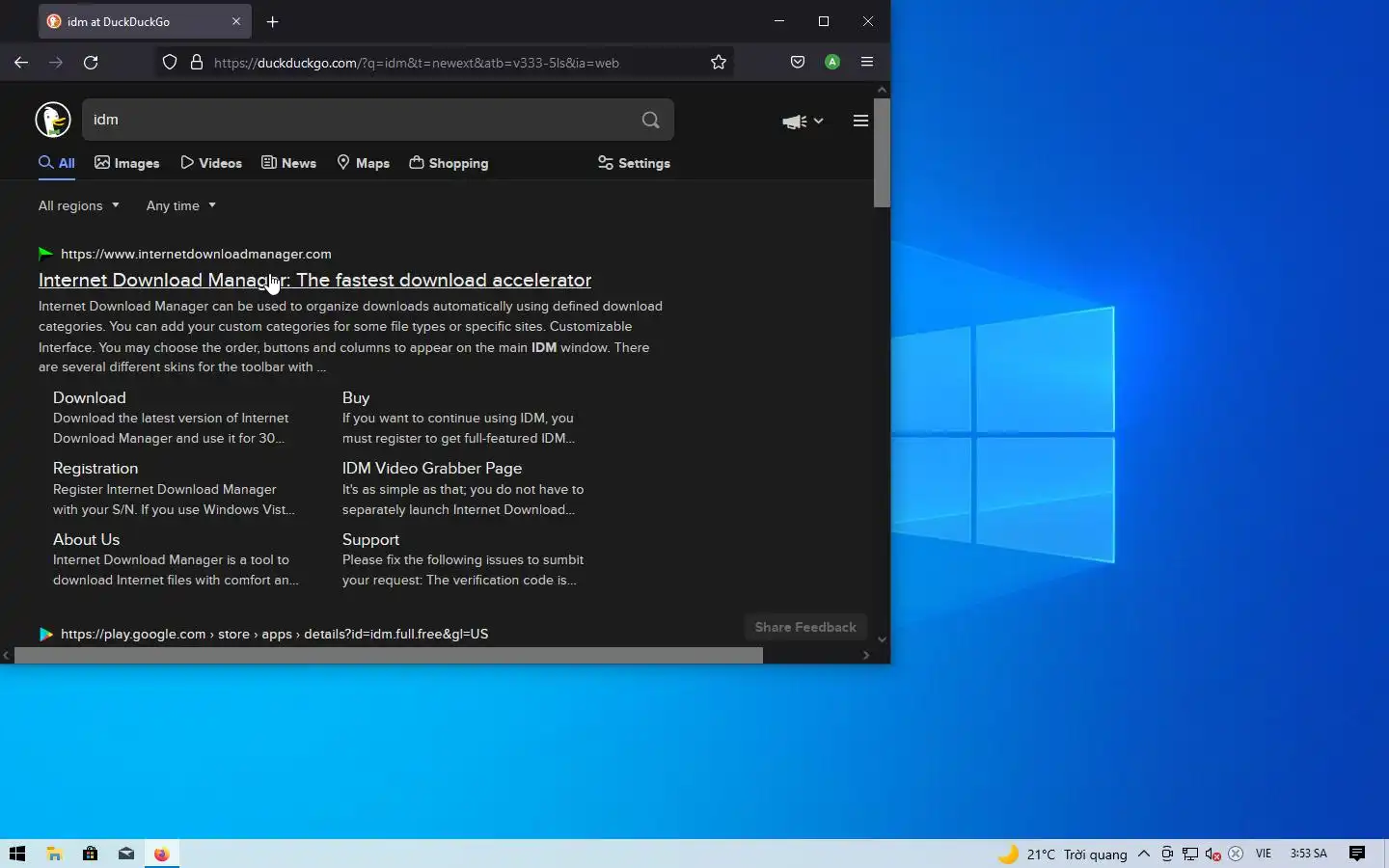The width and height of the screenshot is (1389, 868).
Task: Click the play.google.com result URL
Action: (274, 634)
